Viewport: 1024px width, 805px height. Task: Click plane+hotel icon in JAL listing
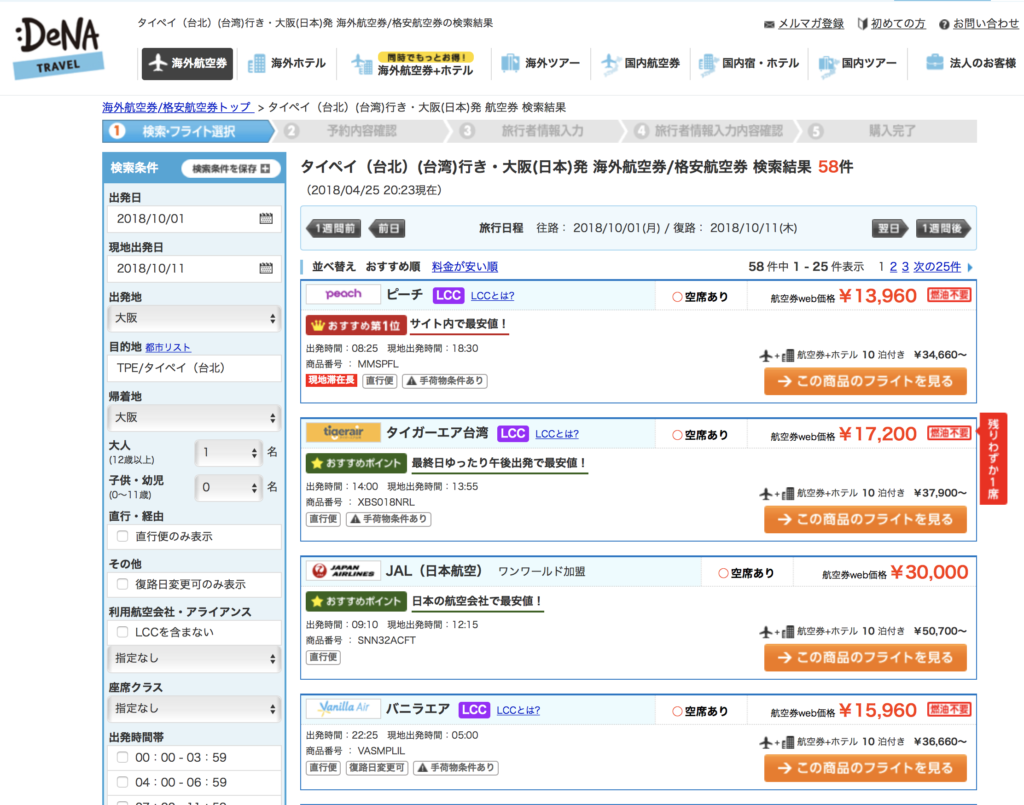pyautogui.click(x=776, y=631)
